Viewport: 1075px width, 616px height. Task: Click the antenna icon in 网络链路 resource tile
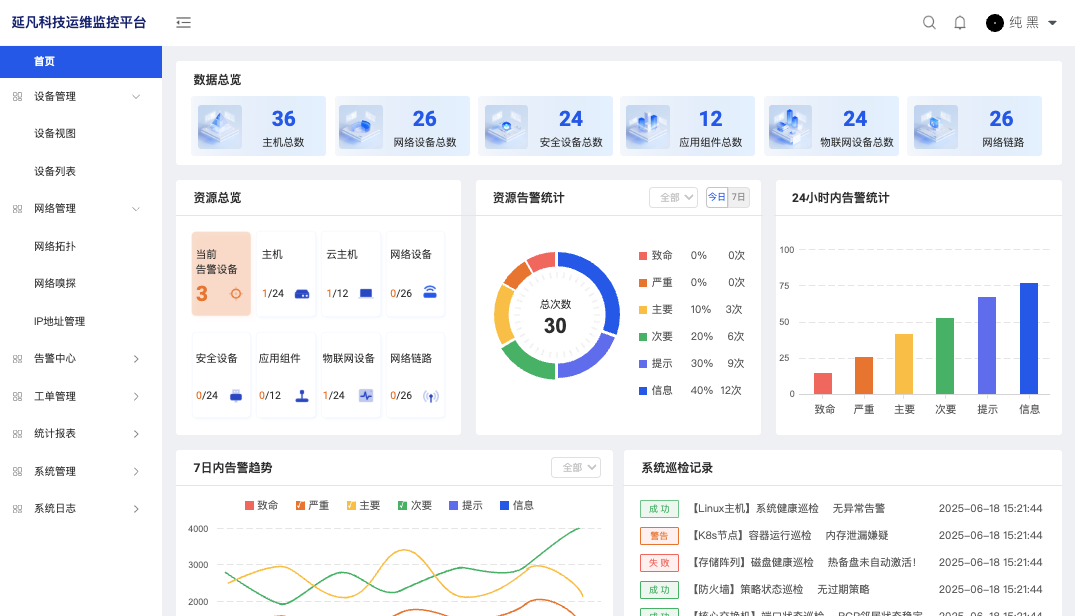[431, 396]
